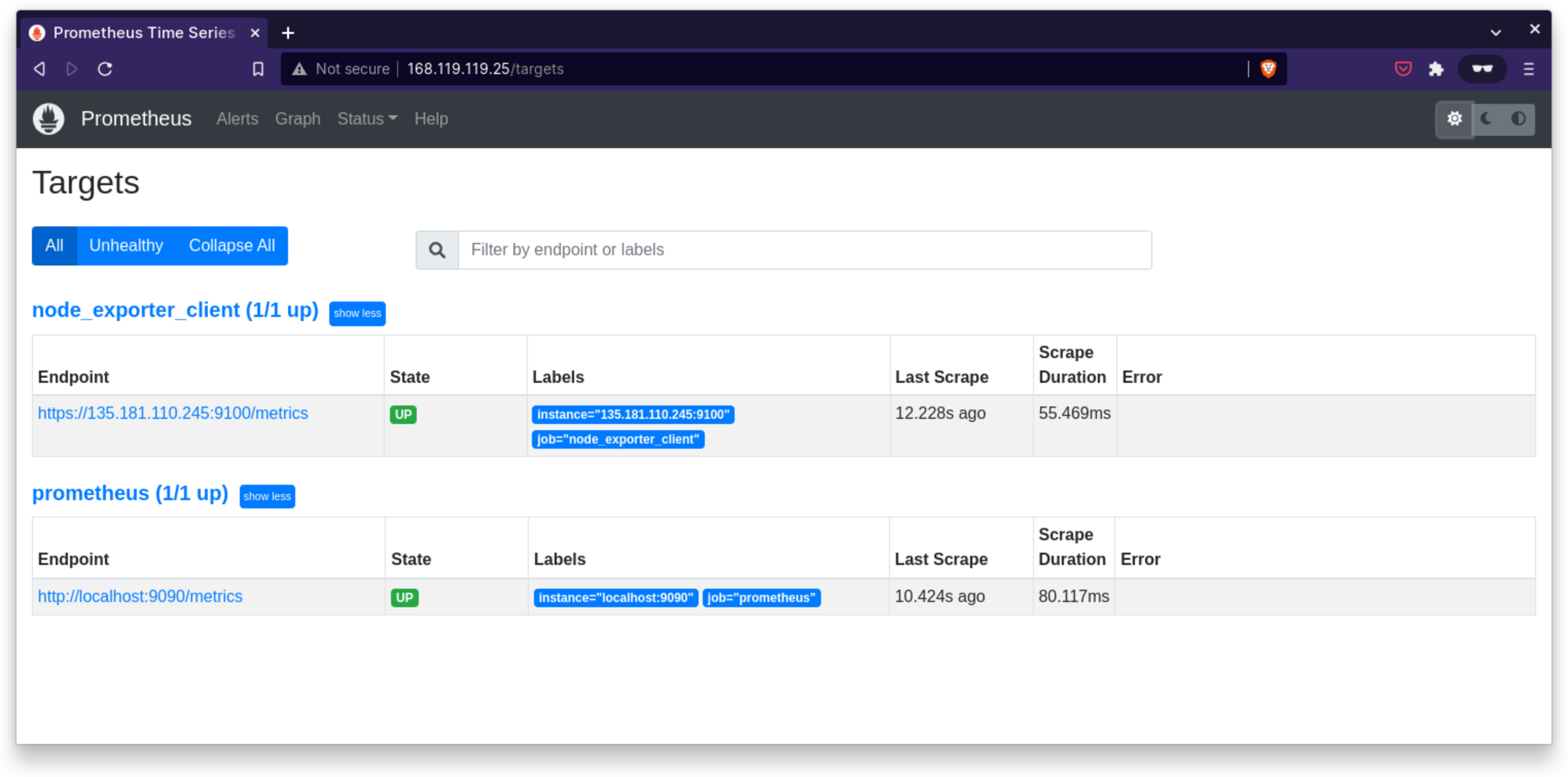Open the browser hamburger menu
The height and width of the screenshot is (777, 1568).
[x=1528, y=69]
